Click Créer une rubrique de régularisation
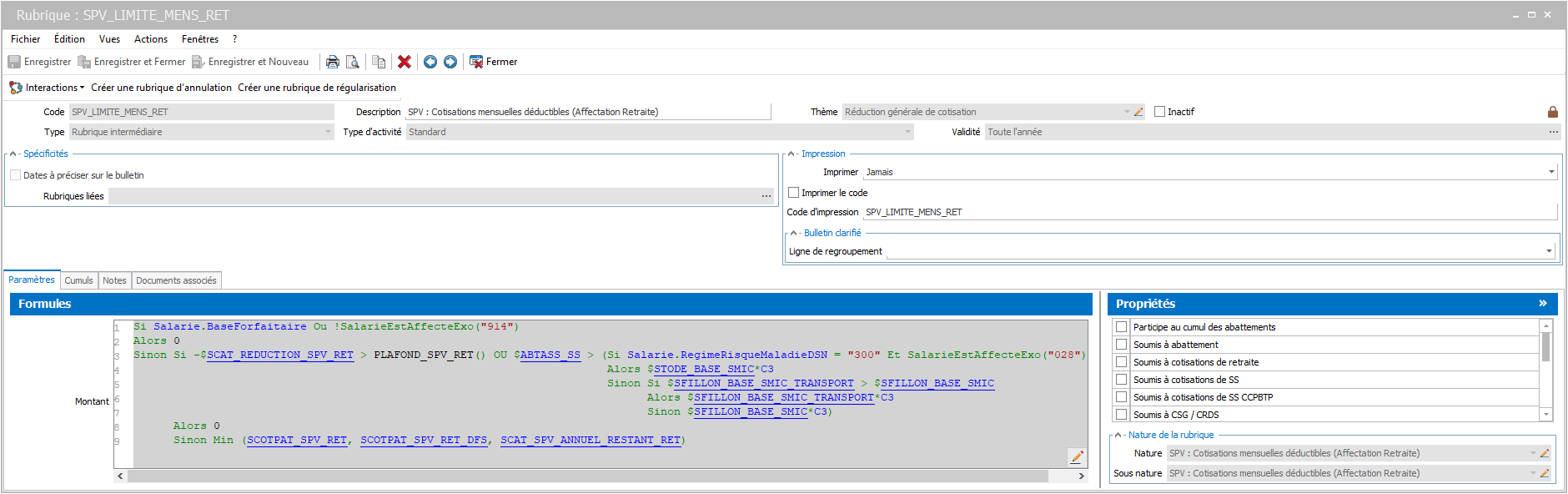The width and height of the screenshot is (1568, 494). (x=317, y=88)
